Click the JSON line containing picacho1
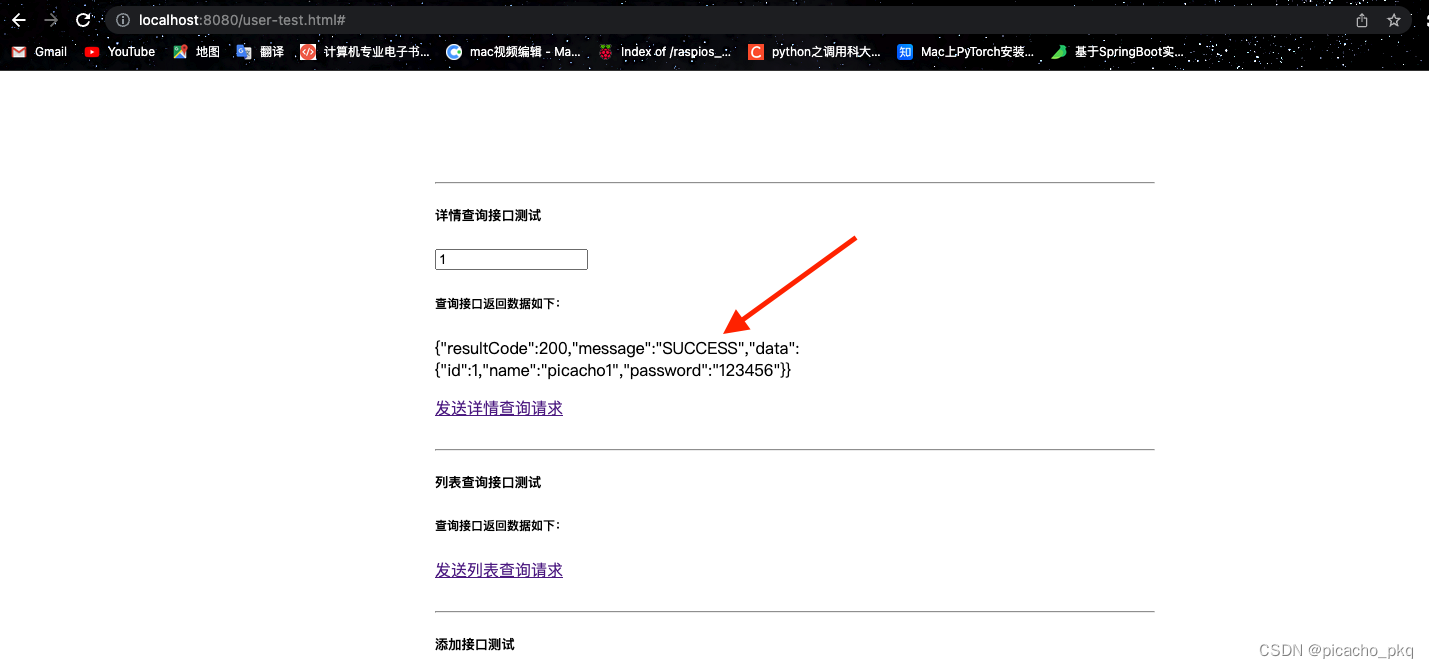The width and height of the screenshot is (1429, 668). click(x=613, y=370)
